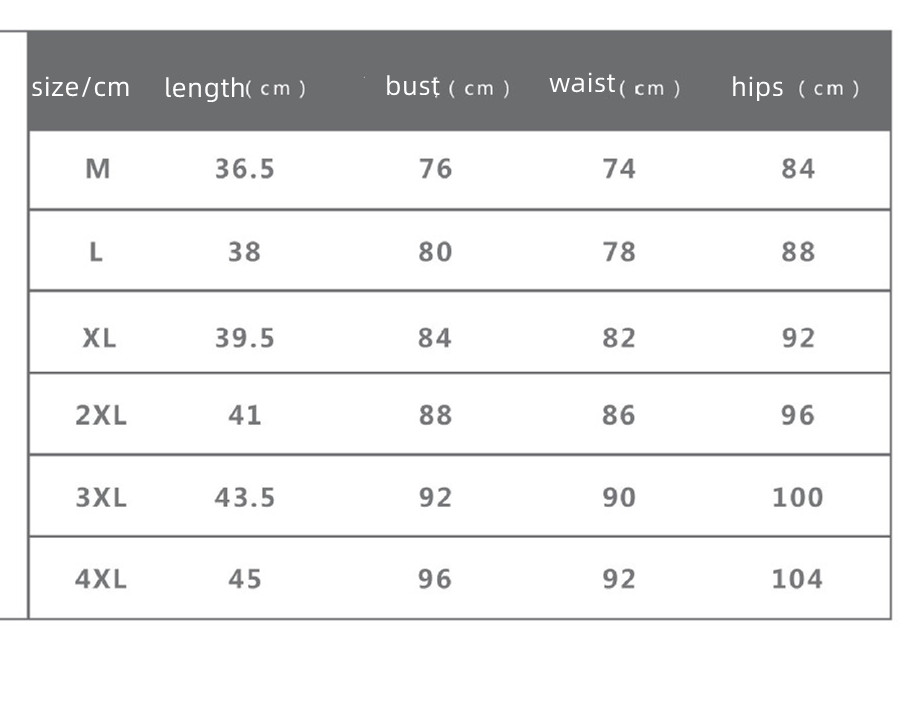This screenshot has width=922, height=714.
Task: Click the waist (cm) column header
Action: [614, 85]
